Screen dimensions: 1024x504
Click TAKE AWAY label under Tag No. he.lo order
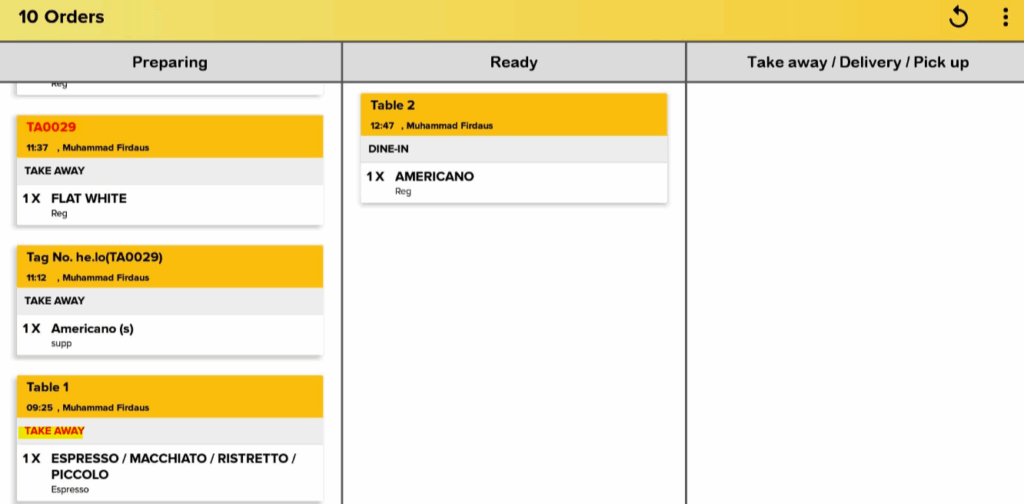pos(55,301)
